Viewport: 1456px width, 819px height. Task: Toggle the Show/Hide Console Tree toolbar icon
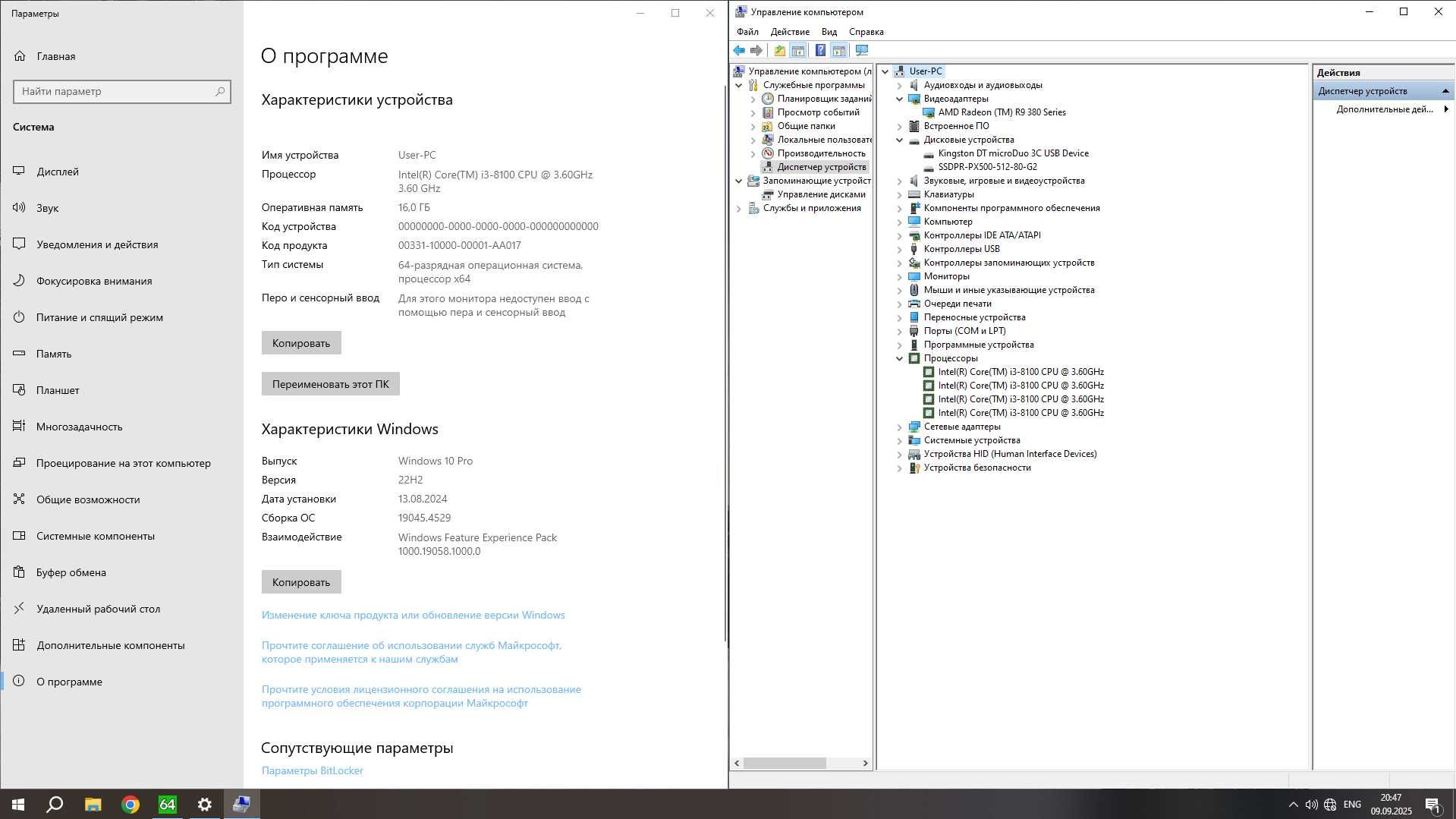798,51
